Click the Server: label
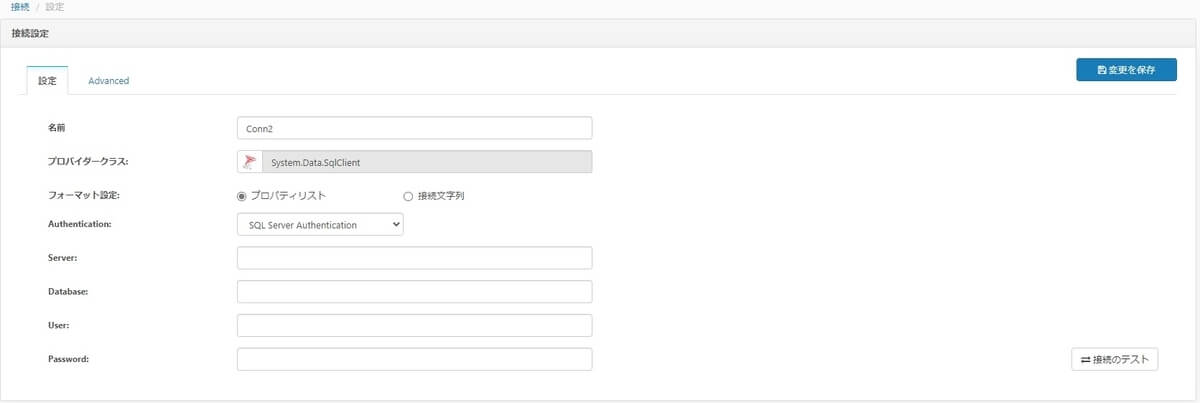 (63, 258)
